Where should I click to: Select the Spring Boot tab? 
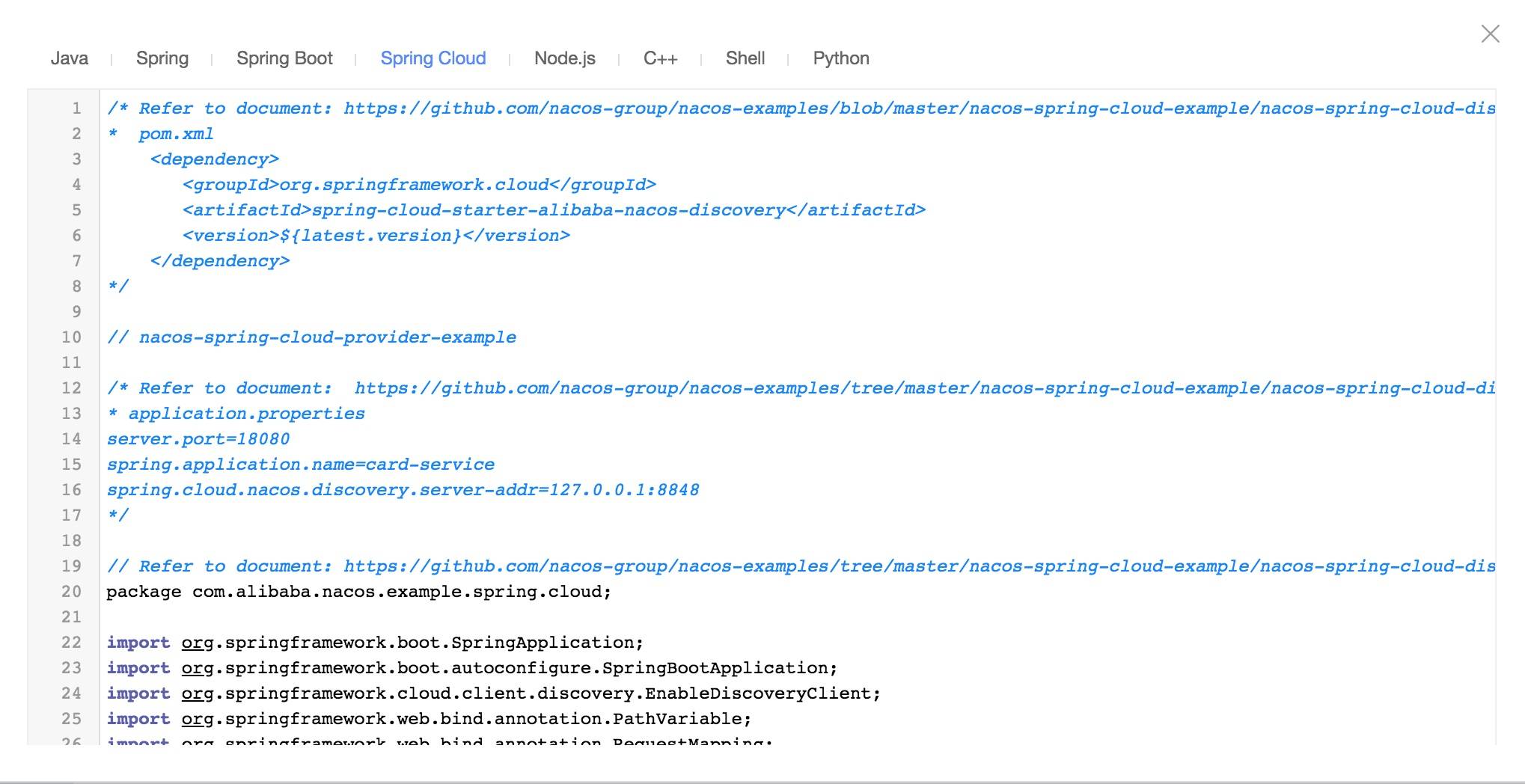[x=284, y=58]
